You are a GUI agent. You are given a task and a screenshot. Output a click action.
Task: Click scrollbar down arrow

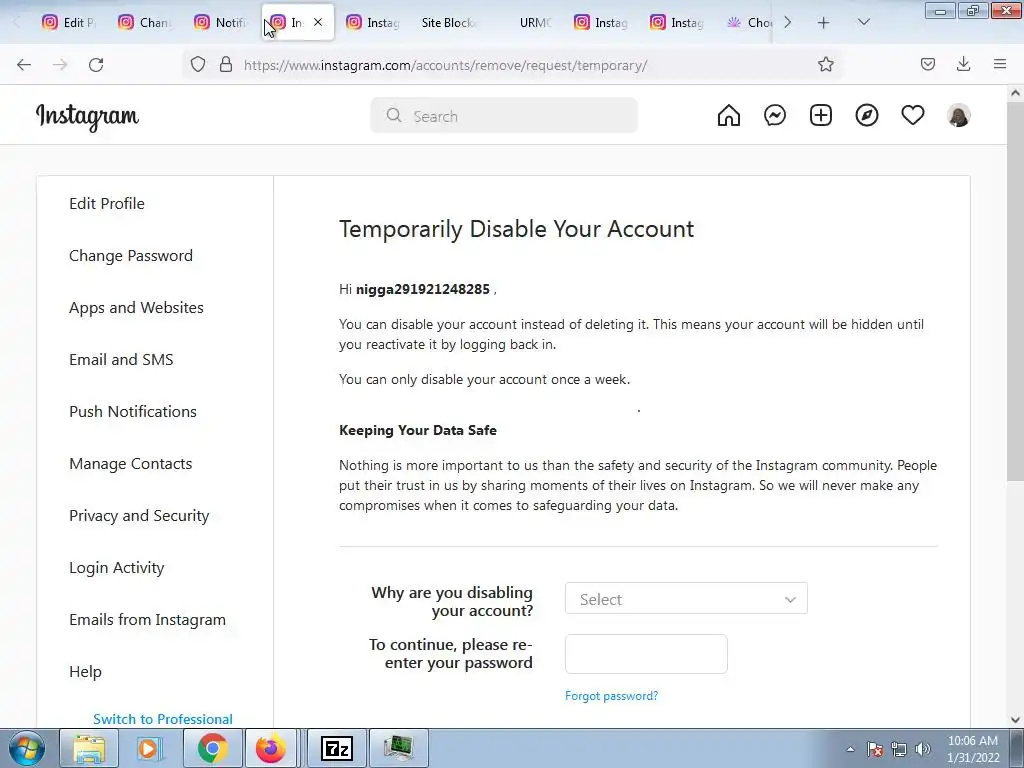click(x=1015, y=720)
